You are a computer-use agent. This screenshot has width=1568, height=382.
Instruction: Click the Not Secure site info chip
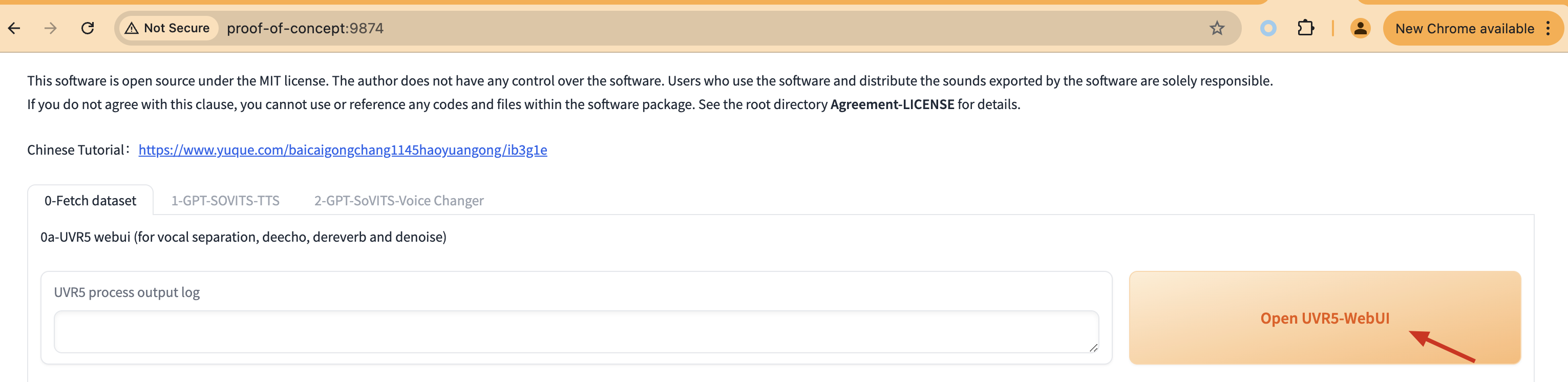pyautogui.click(x=167, y=28)
